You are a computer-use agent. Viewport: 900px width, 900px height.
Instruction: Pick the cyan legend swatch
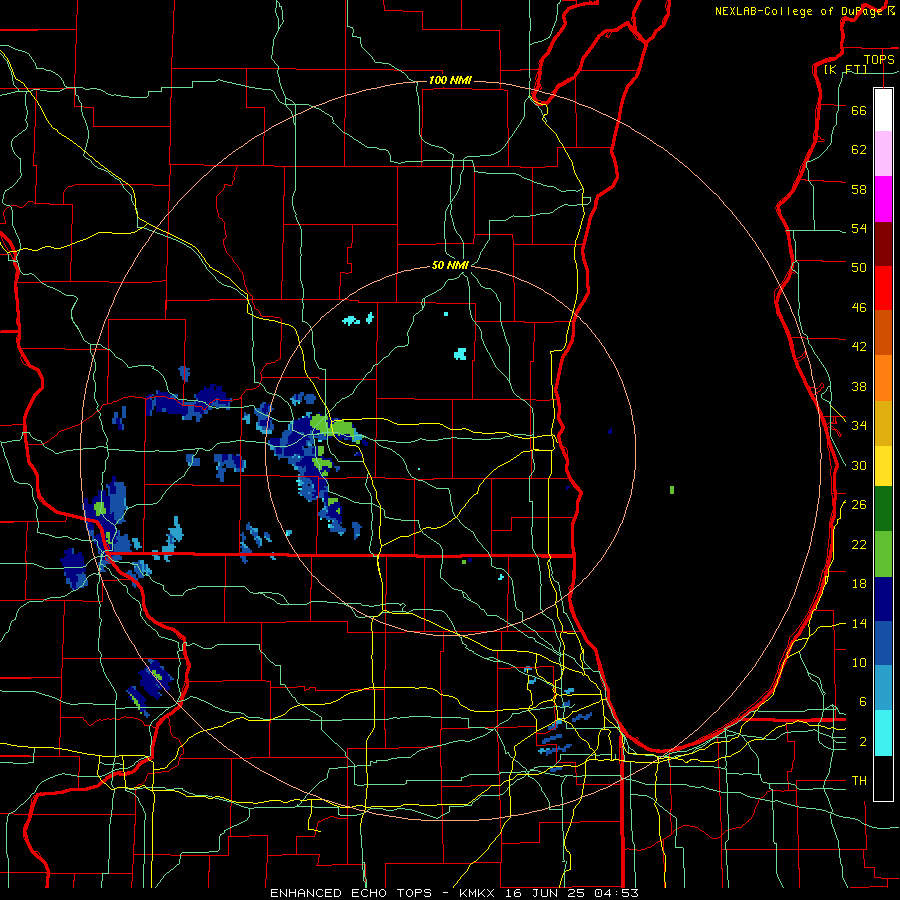(x=883, y=733)
